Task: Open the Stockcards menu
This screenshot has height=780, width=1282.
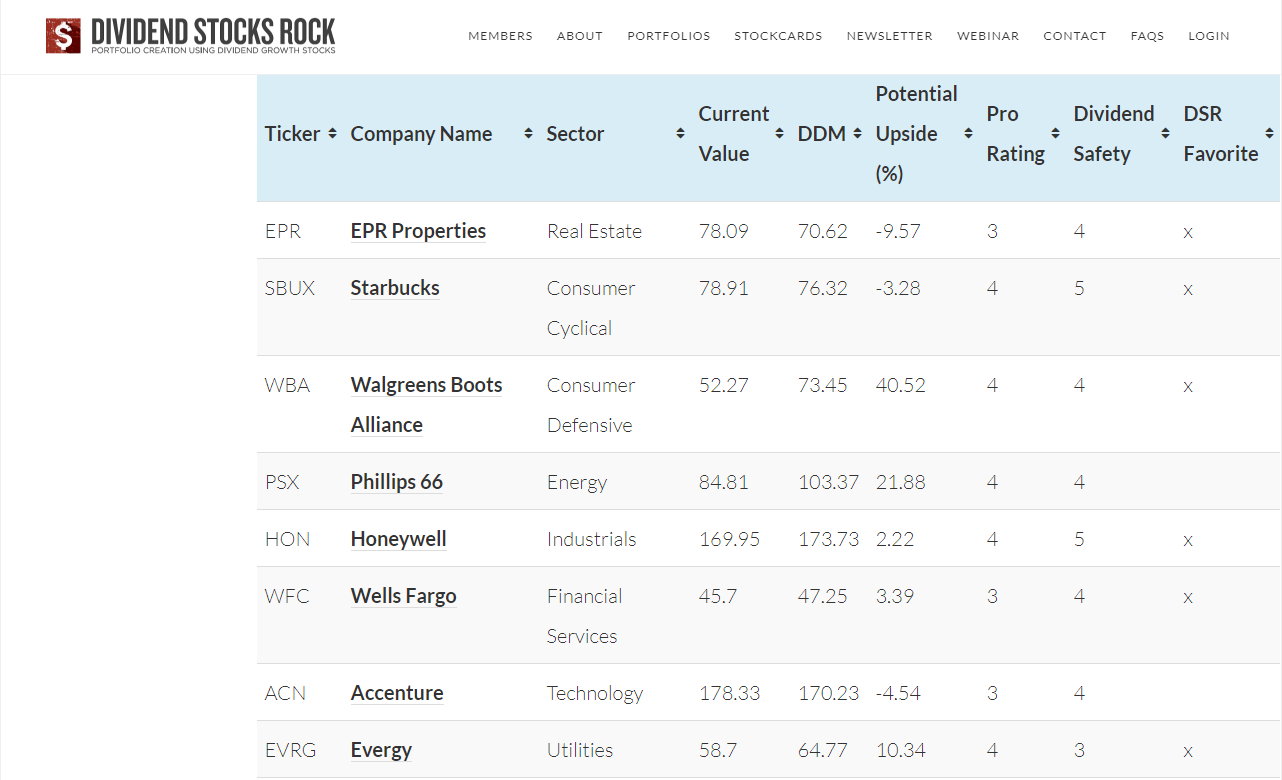Action: click(x=778, y=36)
